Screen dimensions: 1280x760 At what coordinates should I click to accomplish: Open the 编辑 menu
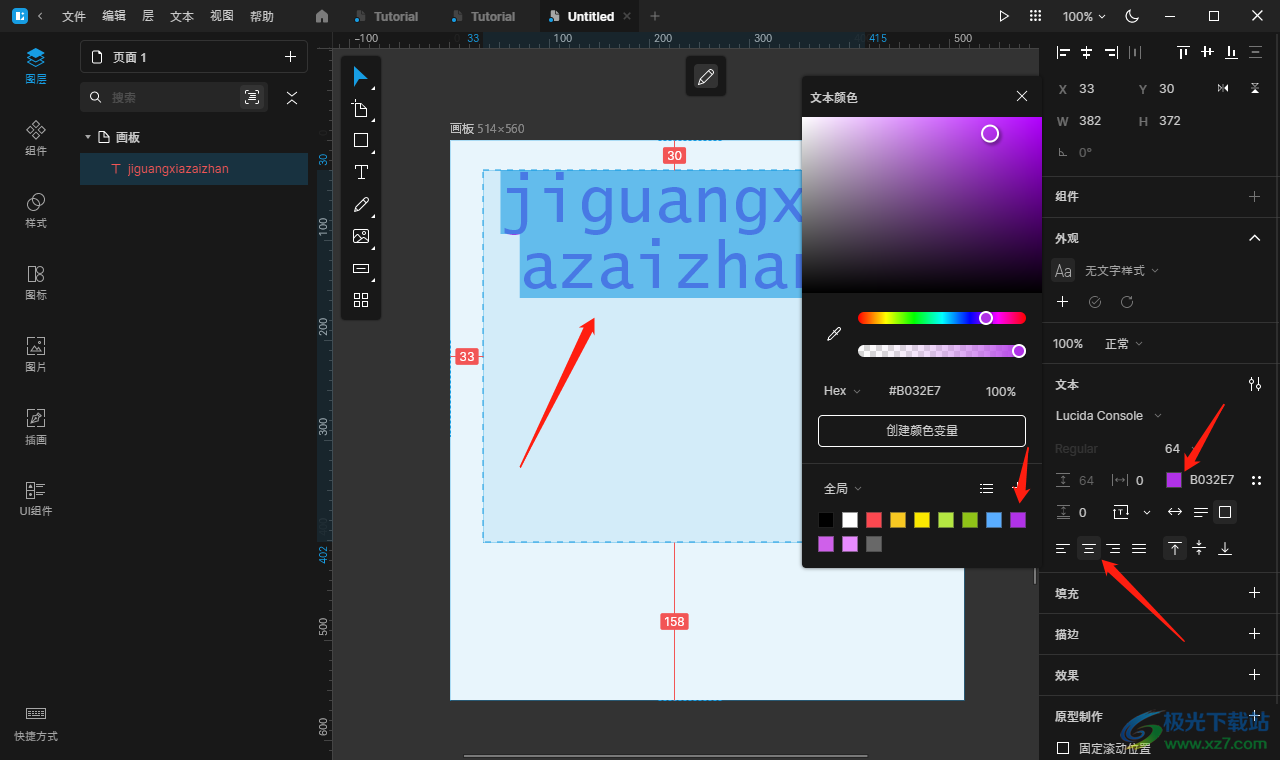114,16
